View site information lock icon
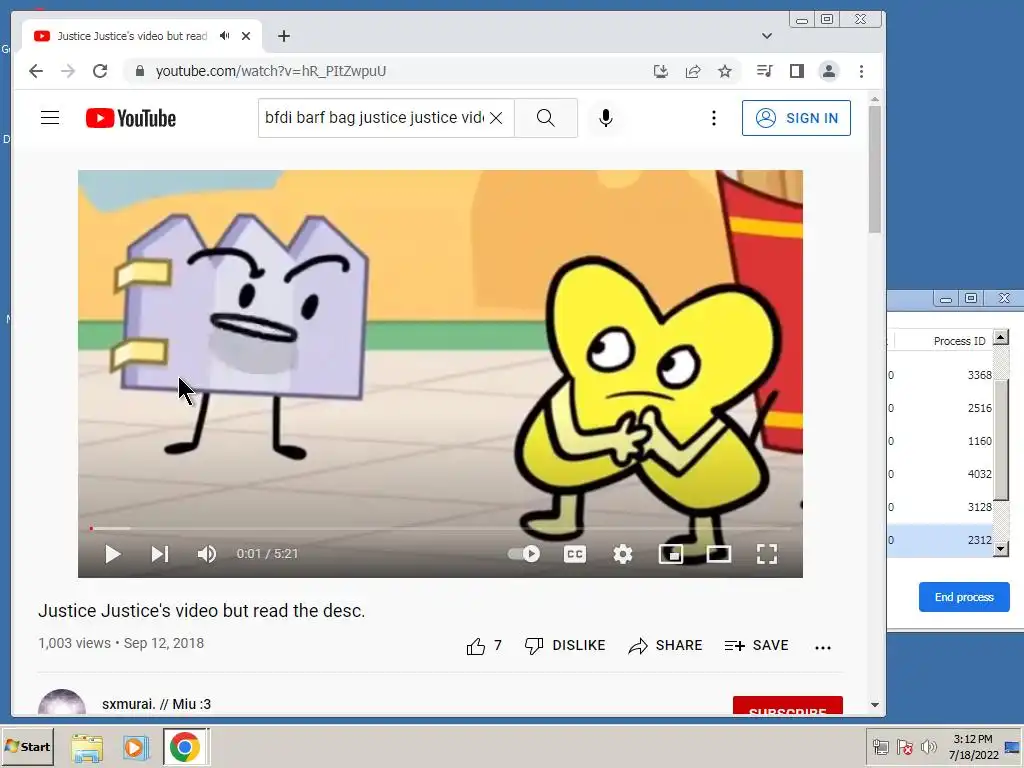 (139, 71)
